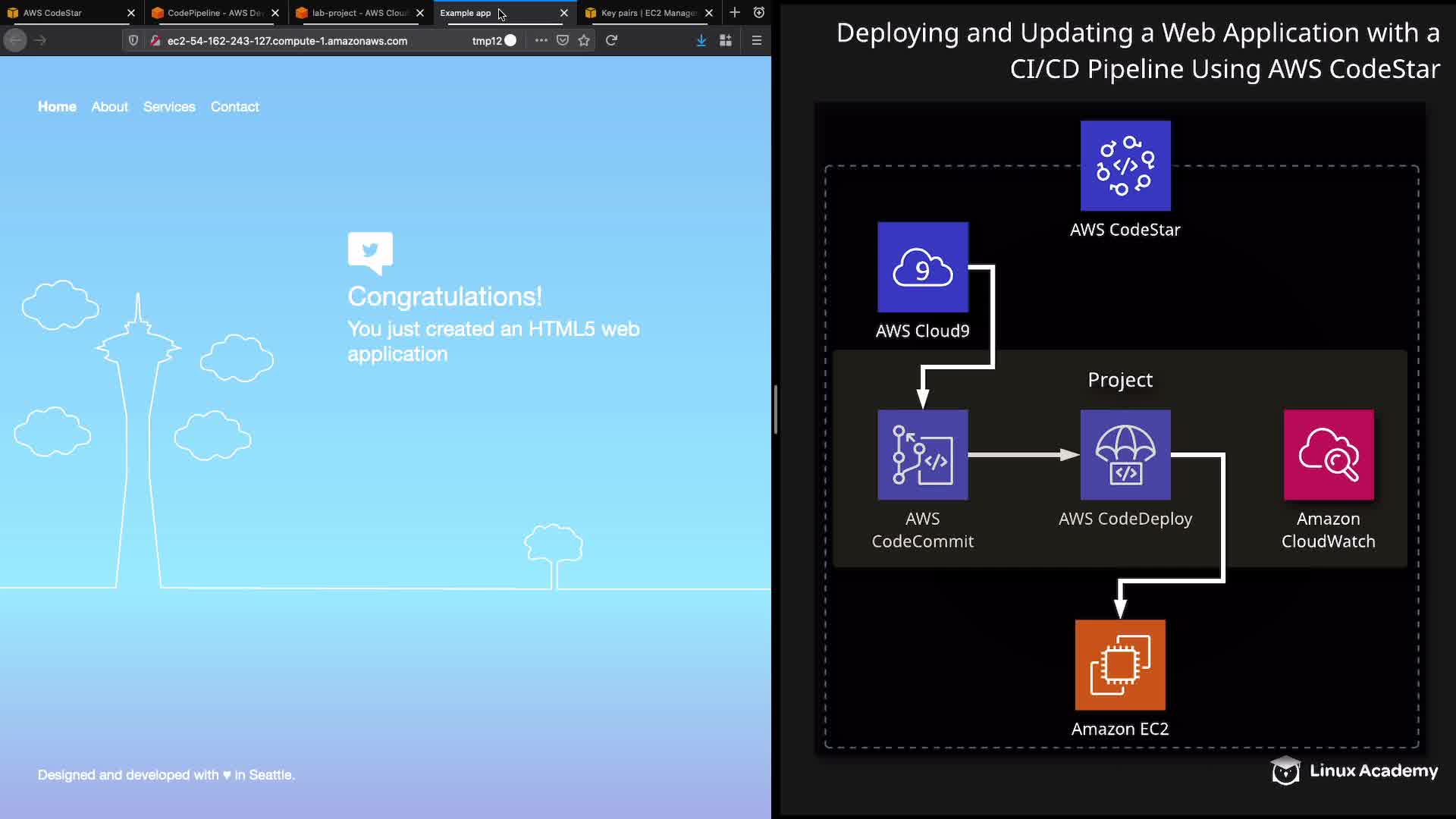Open the About page link

(x=109, y=107)
